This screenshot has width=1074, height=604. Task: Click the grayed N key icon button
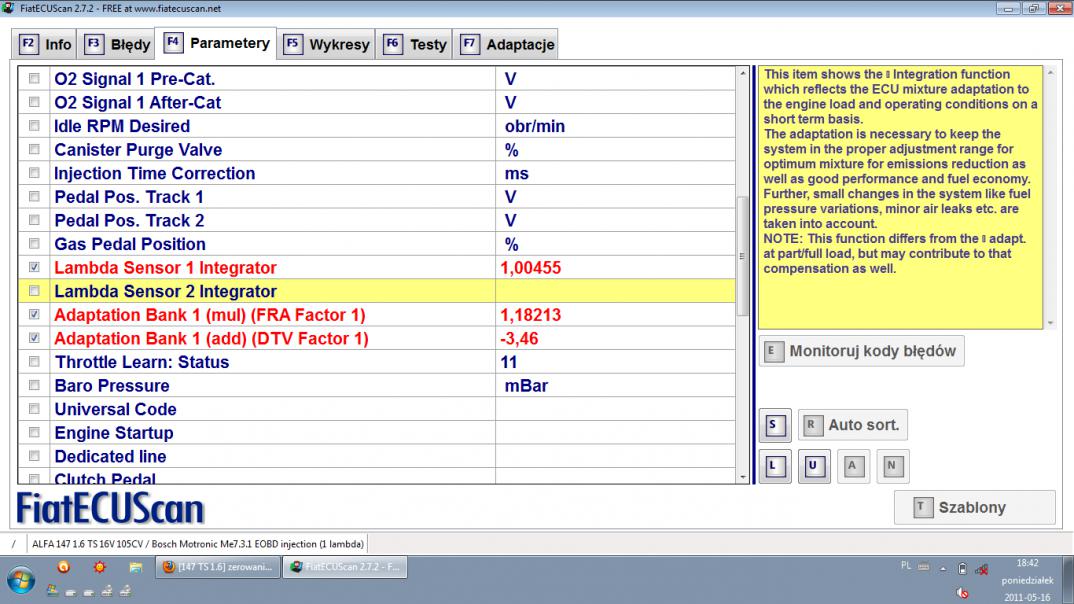(890, 466)
